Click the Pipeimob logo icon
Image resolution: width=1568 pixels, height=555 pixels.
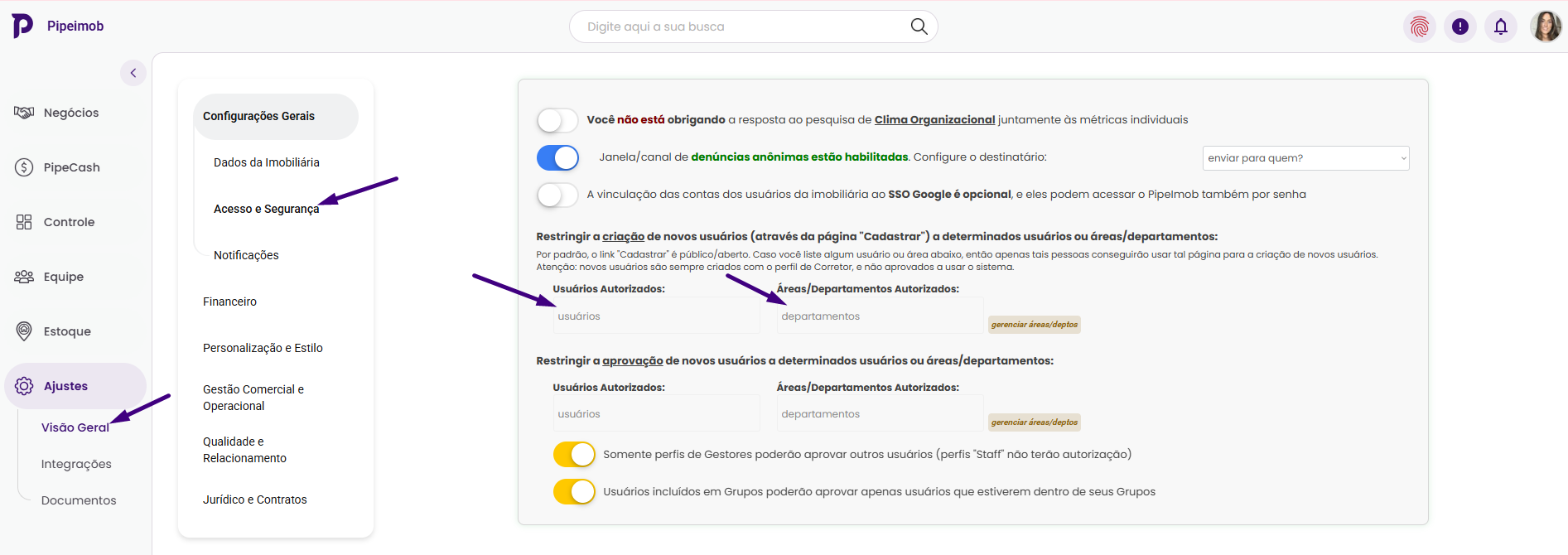tap(22, 26)
